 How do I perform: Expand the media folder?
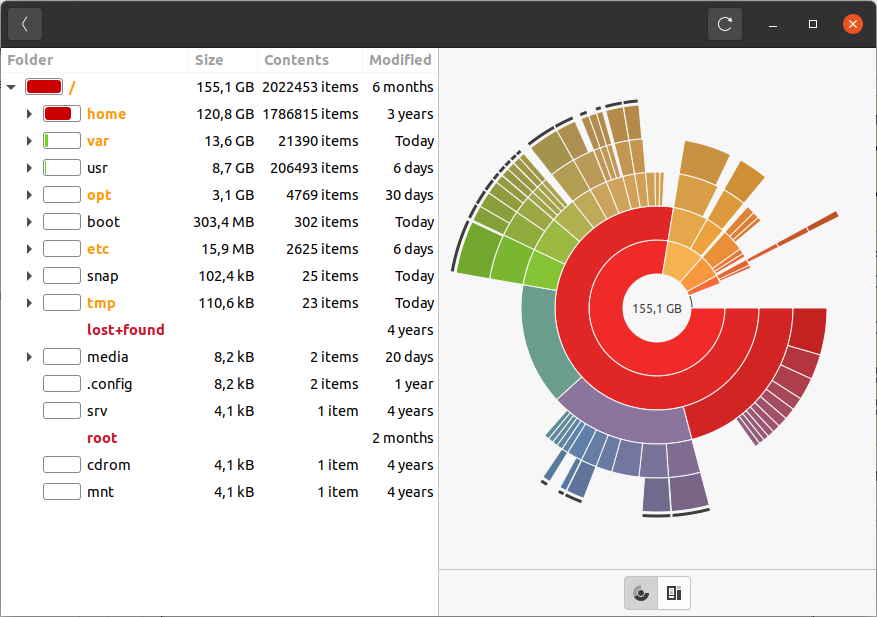29,356
